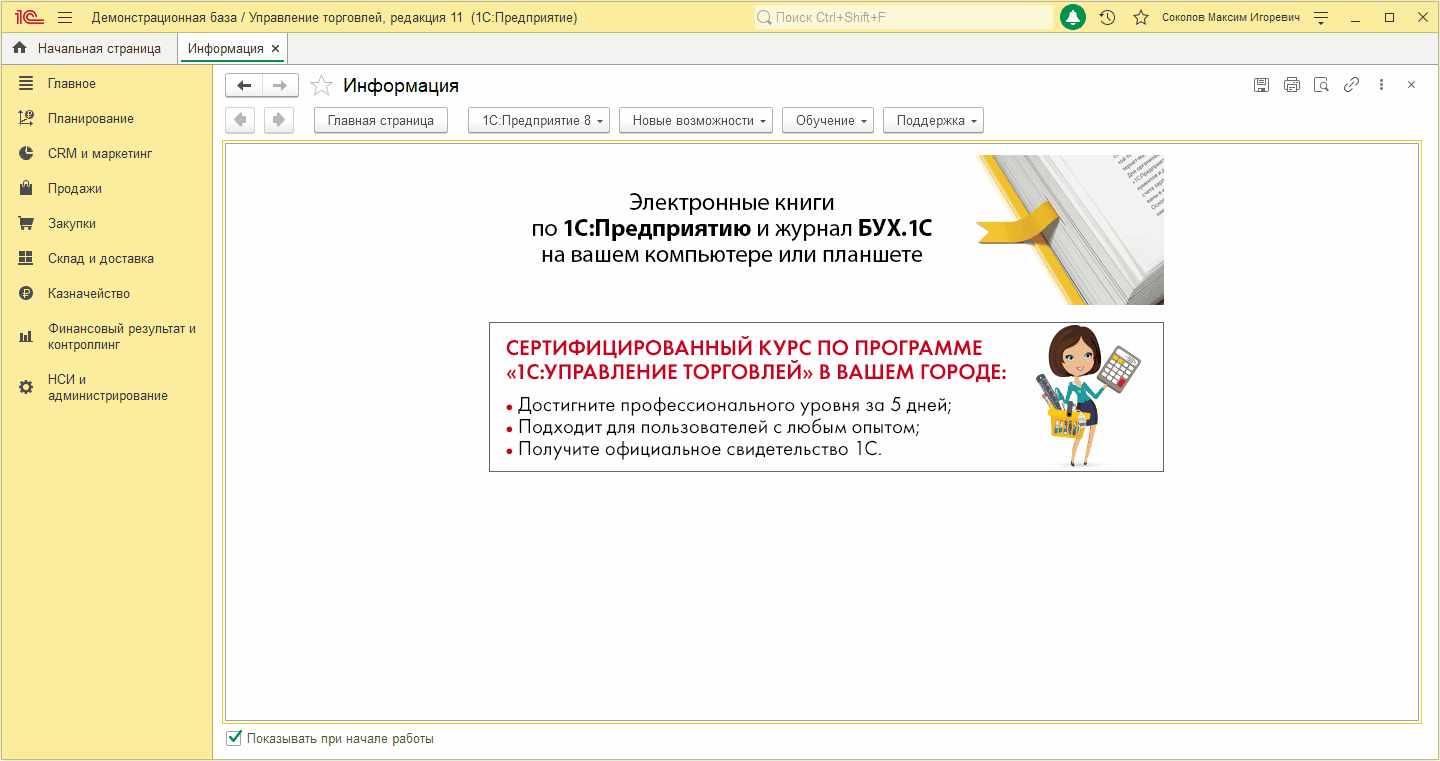
Task: Open the Закупки section
Action: [x=72, y=224]
